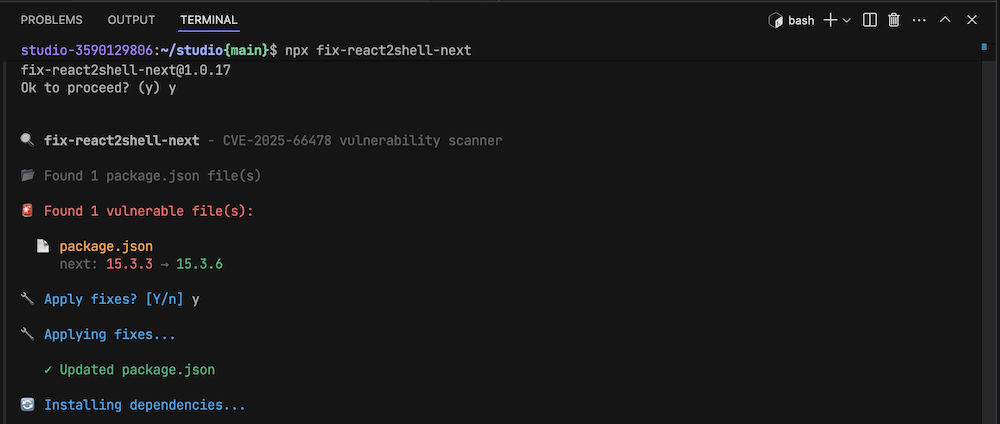Viewport: 1000px width, 424px height.
Task: Maximize panel size with the up chevron
Action: coord(945,20)
